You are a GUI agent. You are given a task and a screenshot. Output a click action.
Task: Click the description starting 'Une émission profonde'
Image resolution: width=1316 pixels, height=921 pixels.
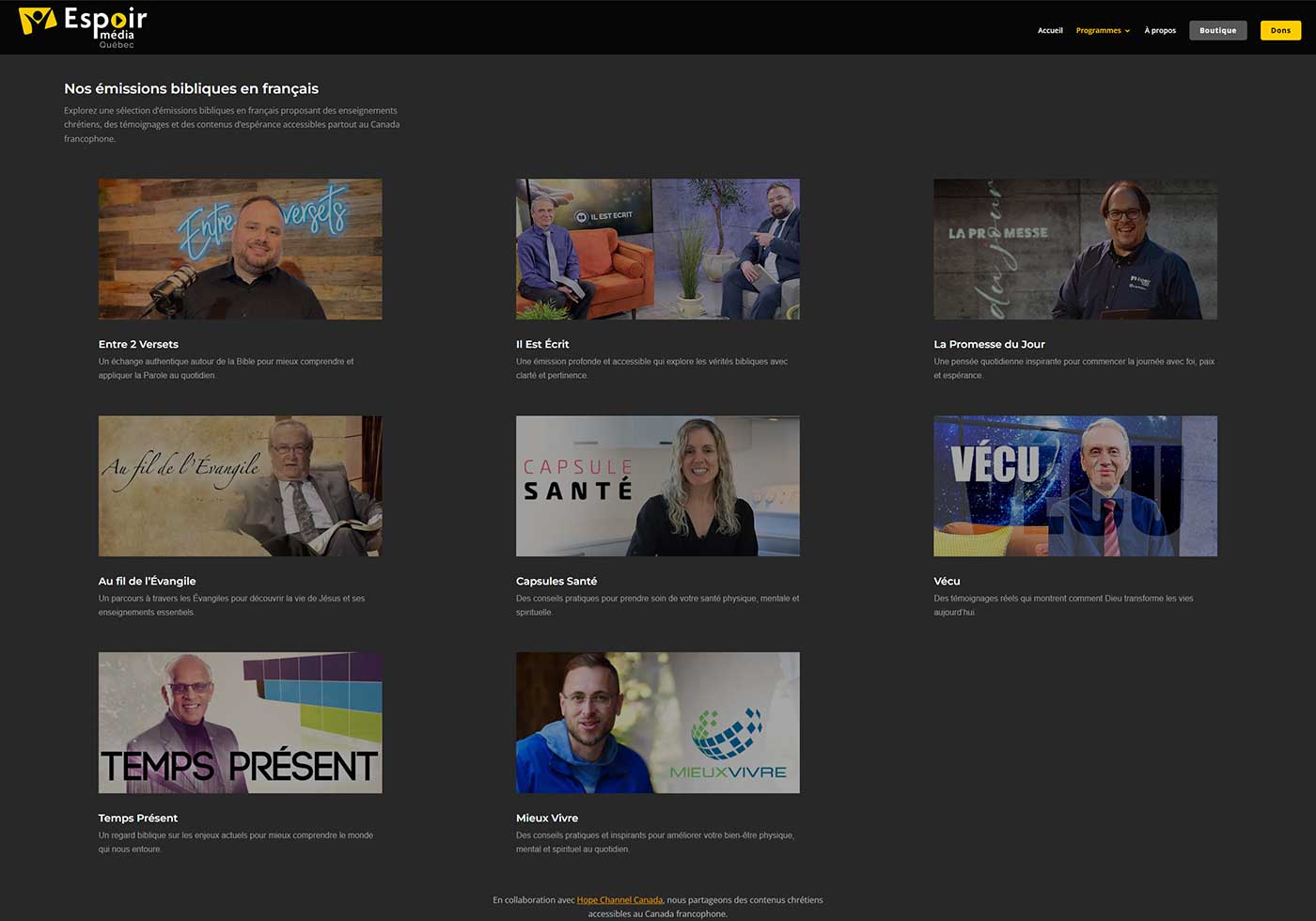pyautogui.click(x=651, y=368)
